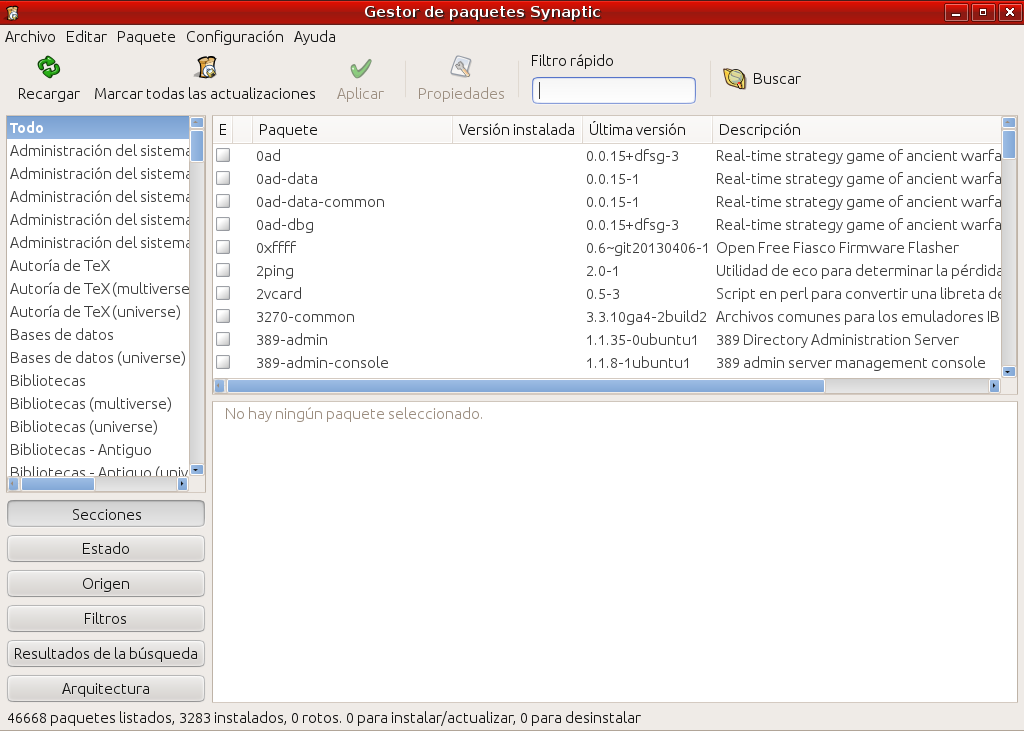
Task: Click the Synaptic window icon in title bar
Action: (11, 12)
